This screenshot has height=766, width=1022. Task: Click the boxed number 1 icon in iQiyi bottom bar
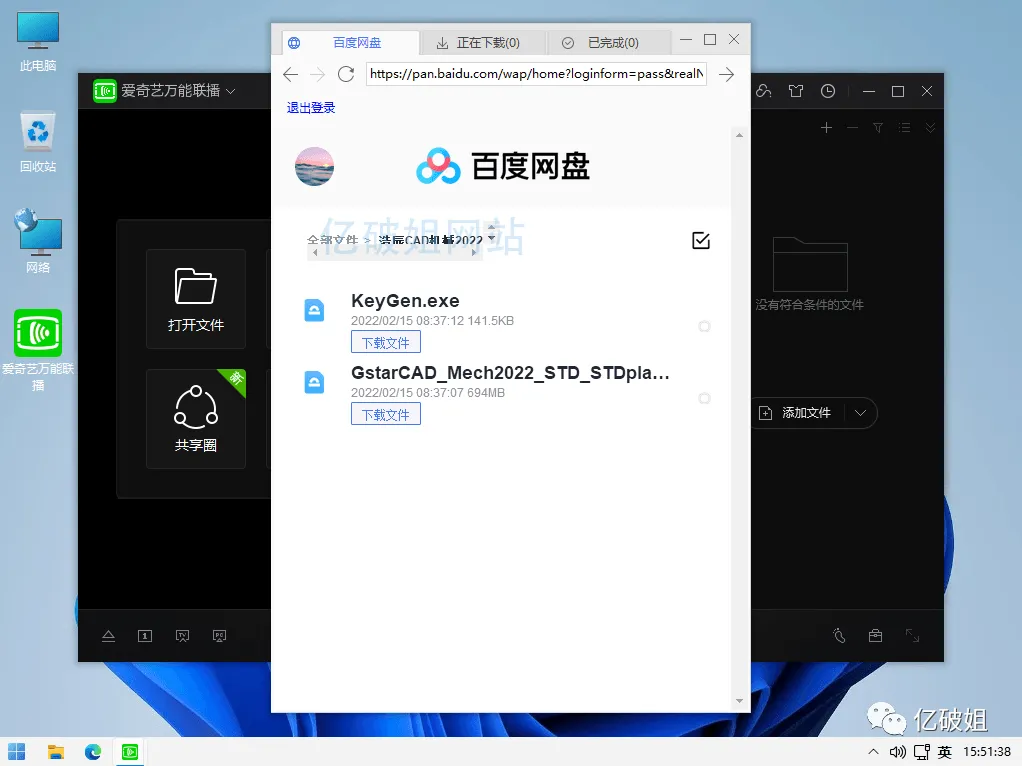(x=145, y=636)
